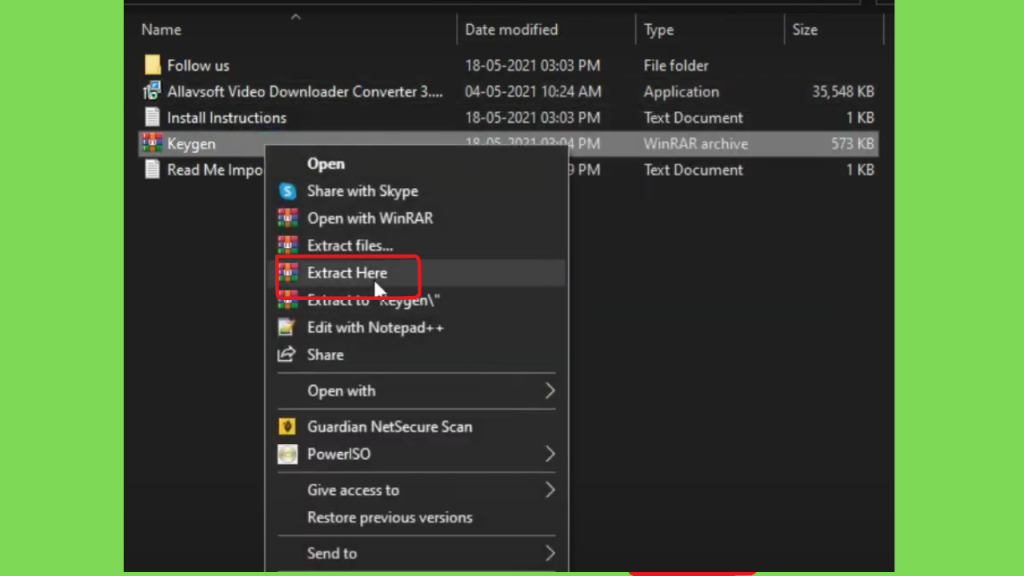Click the Follow us folder icon
The image size is (1024, 576).
click(x=152, y=65)
